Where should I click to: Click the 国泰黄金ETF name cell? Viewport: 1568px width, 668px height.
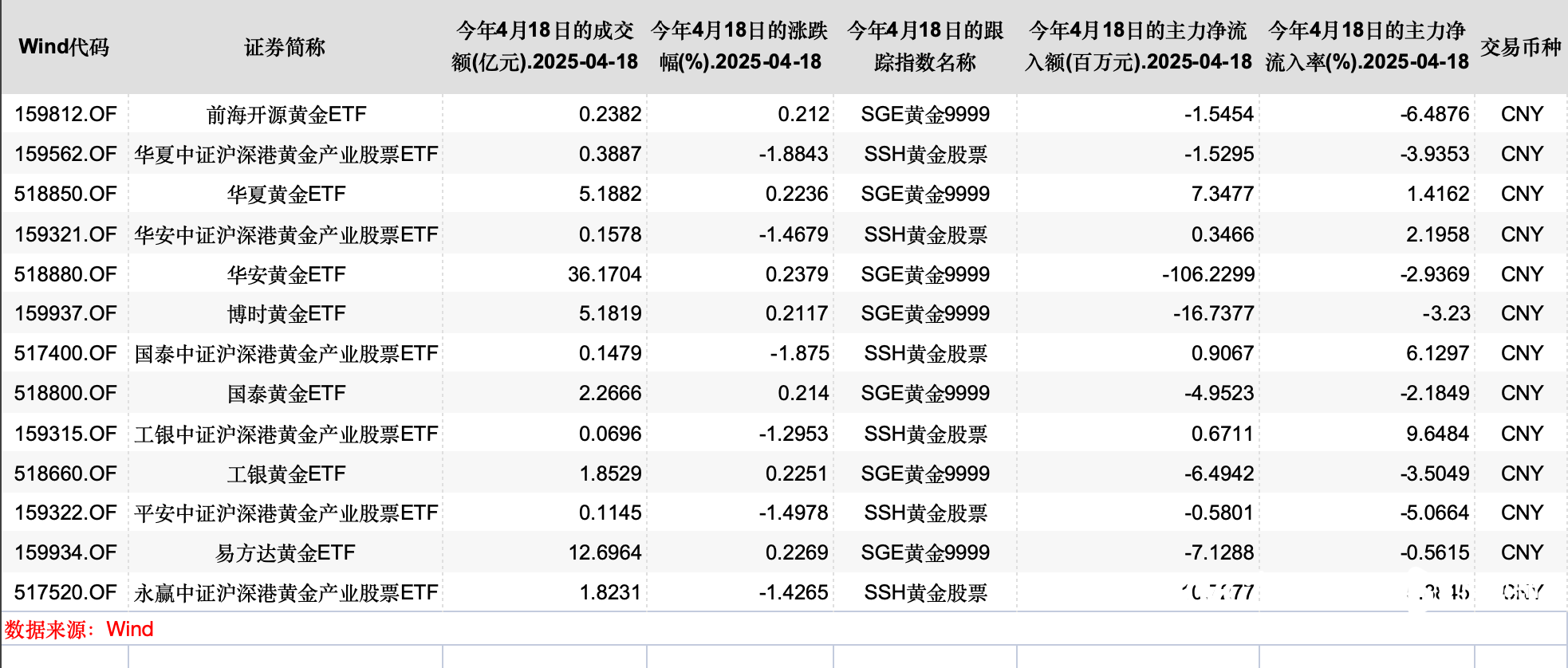click(x=286, y=394)
